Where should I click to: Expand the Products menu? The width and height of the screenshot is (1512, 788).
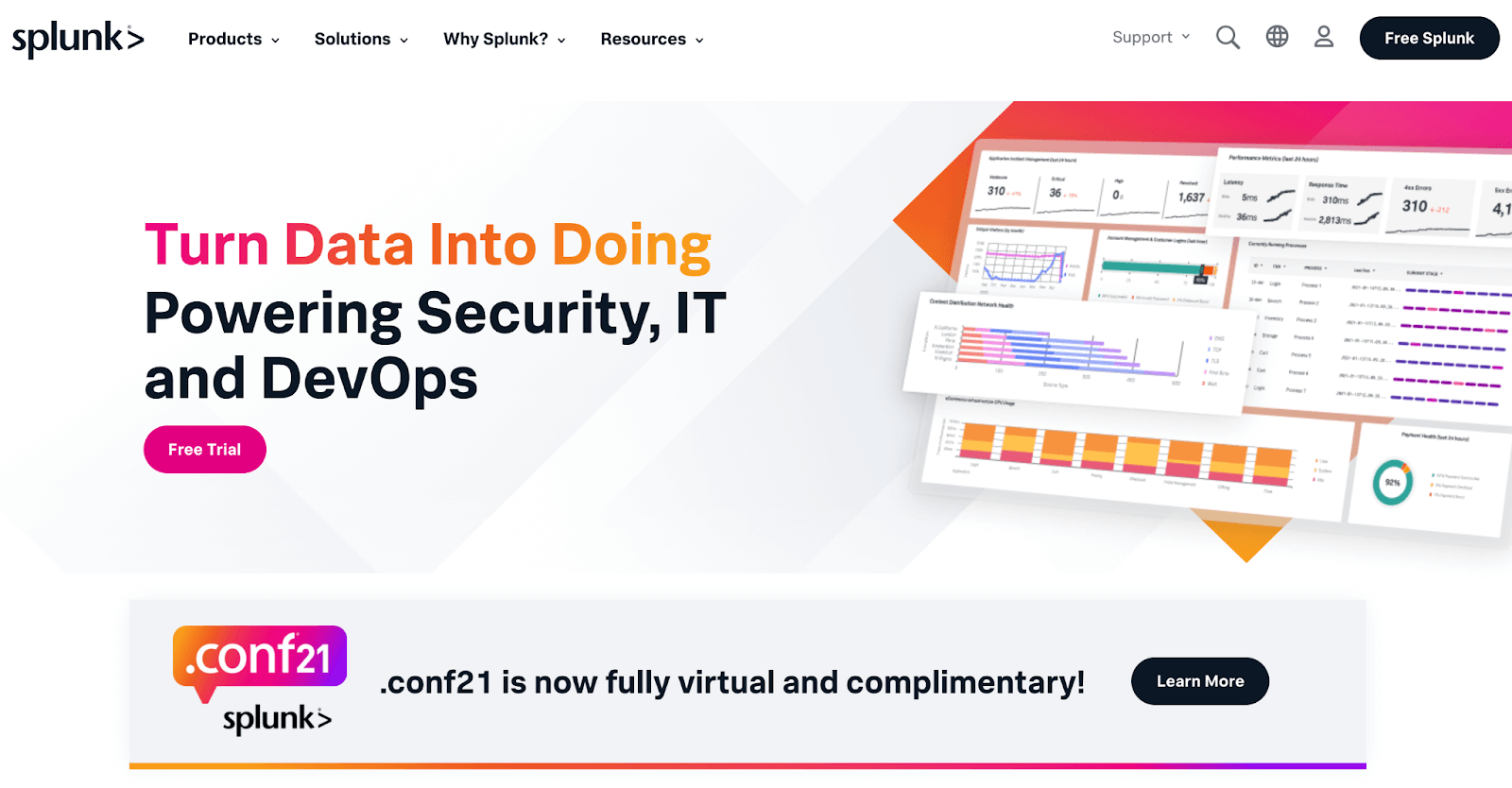(x=233, y=39)
